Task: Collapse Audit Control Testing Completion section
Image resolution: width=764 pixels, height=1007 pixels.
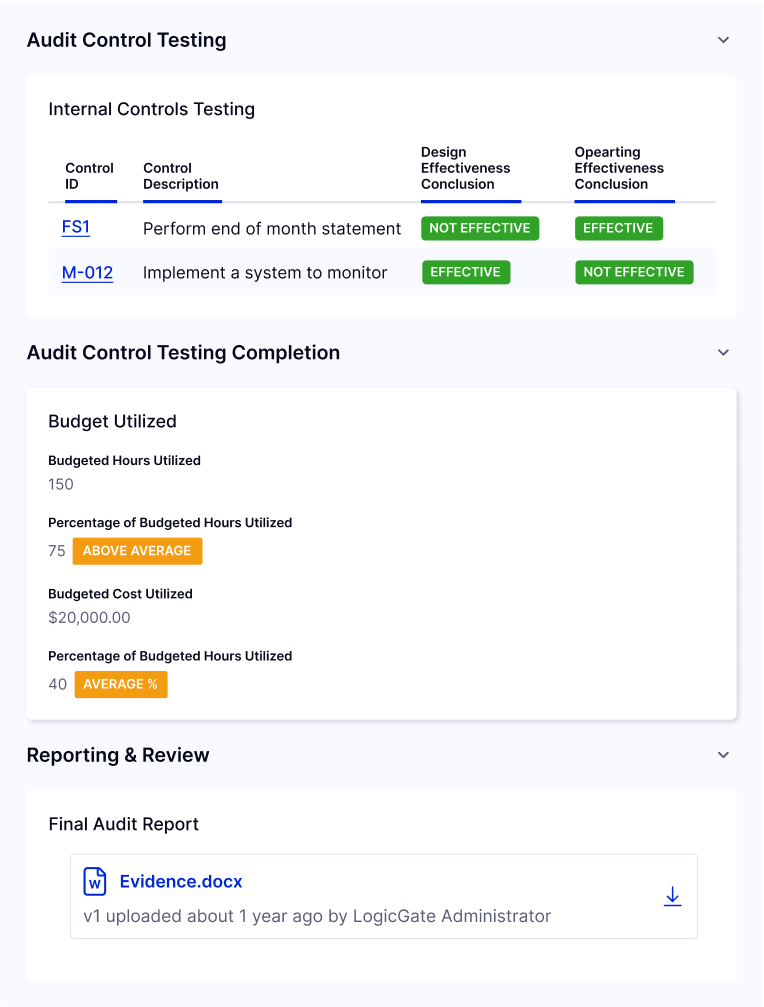Action: (723, 353)
